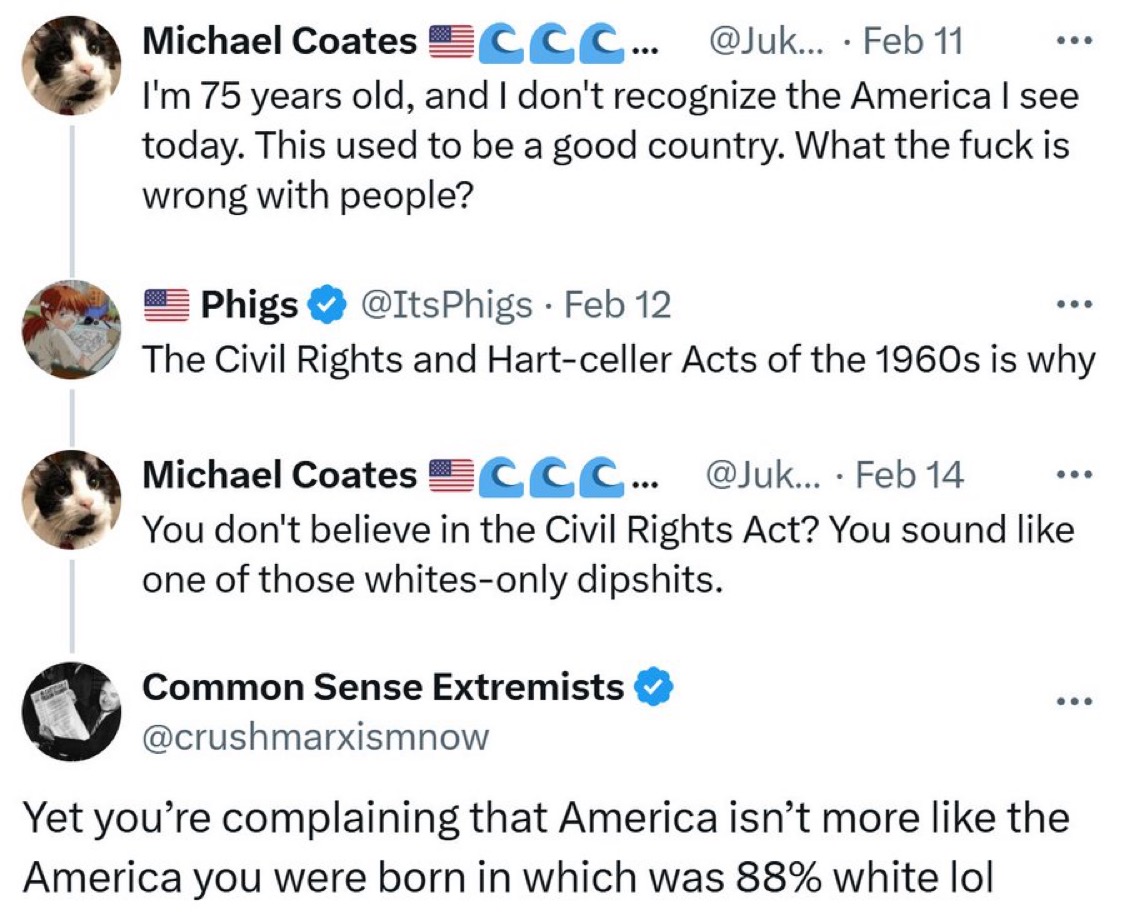Open Common Sense Extremists' profile avatar
The image size is (1125, 920).
pos(72,711)
